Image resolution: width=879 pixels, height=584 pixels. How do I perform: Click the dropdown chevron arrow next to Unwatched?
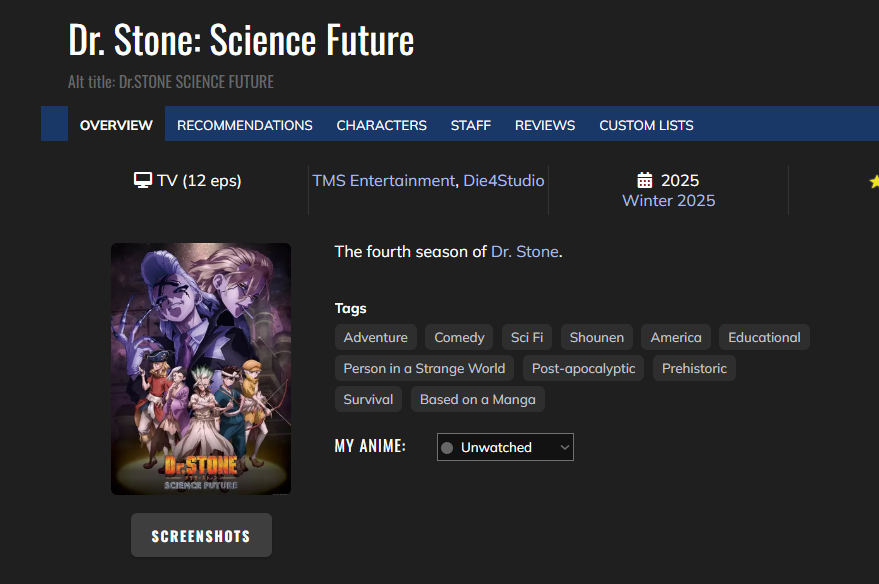565,448
